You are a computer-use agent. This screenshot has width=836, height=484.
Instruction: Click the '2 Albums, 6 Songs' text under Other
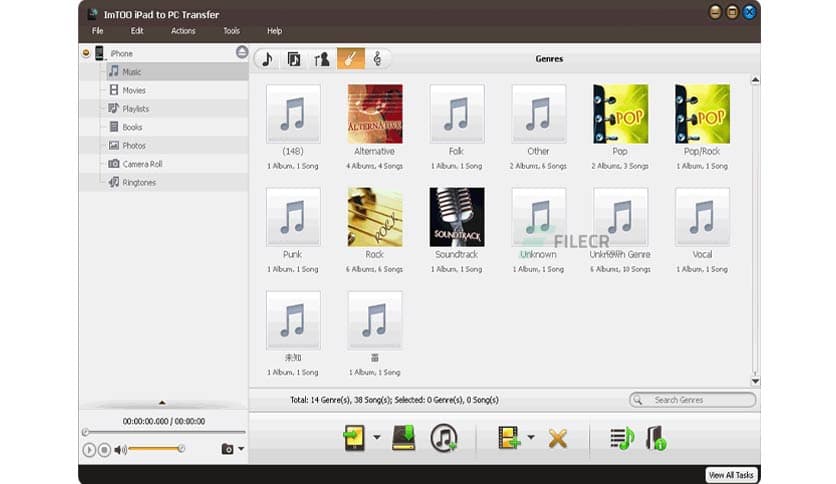[538, 166]
